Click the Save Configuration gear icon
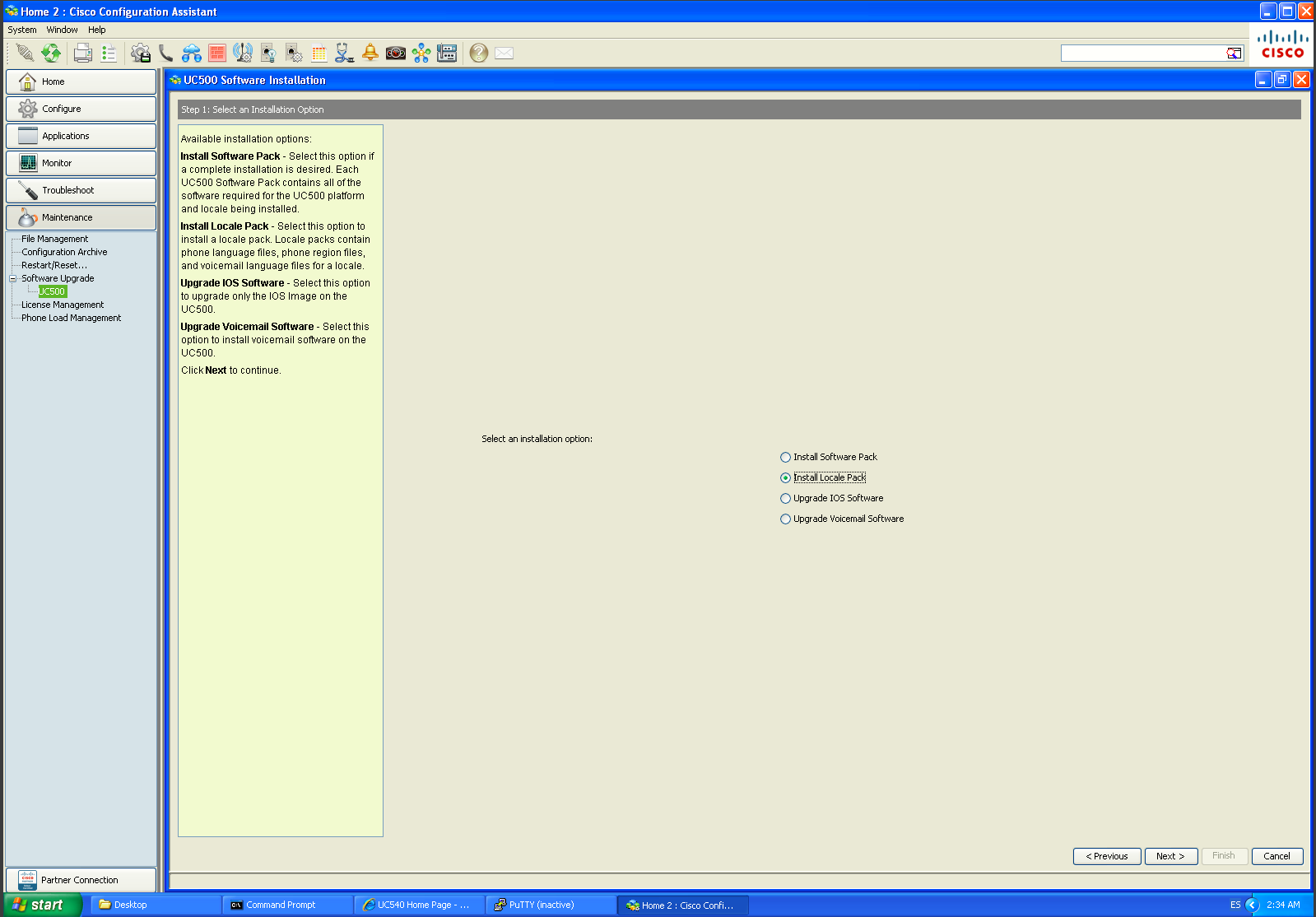 pyautogui.click(x=141, y=53)
